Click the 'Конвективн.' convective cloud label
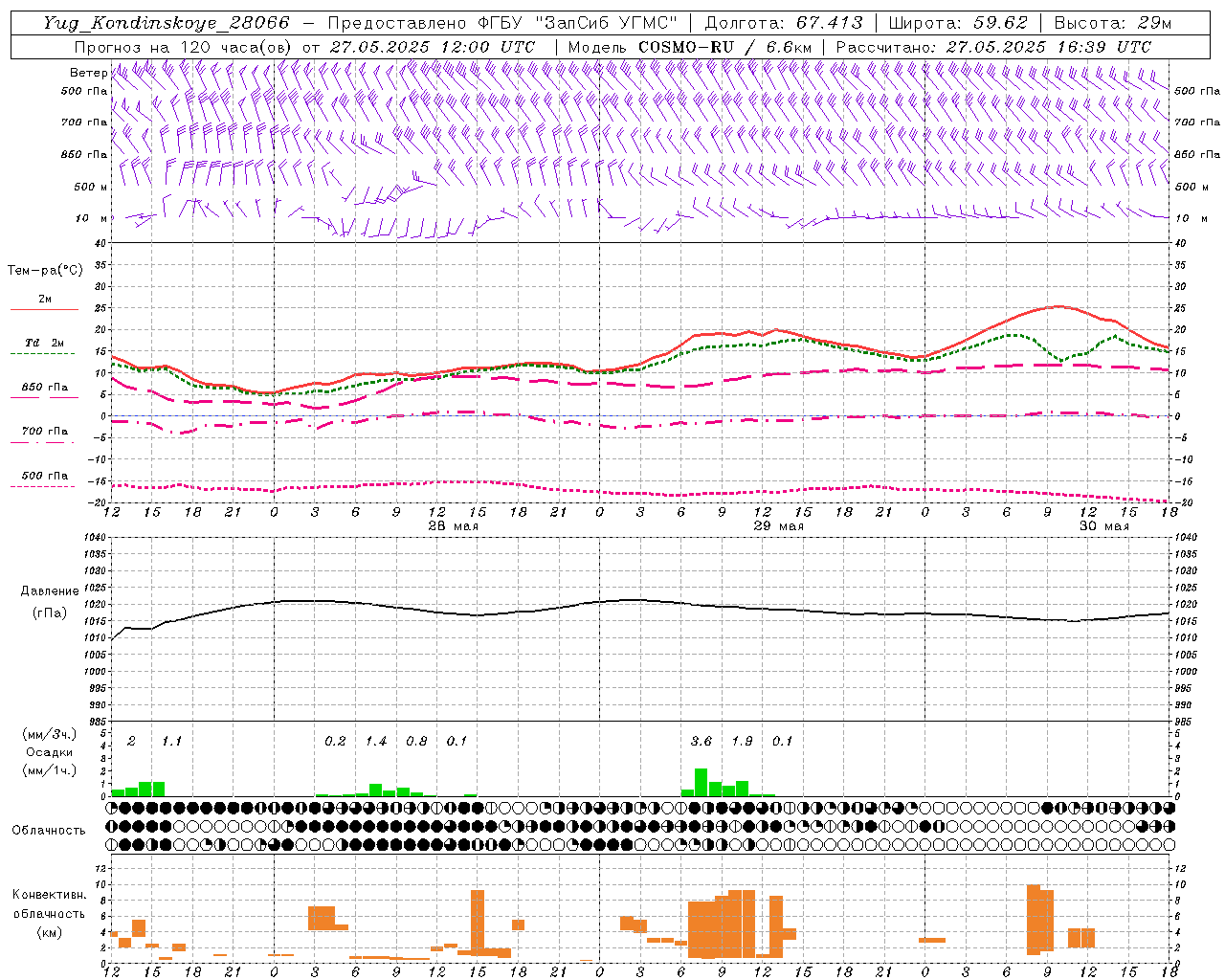 [49, 896]
